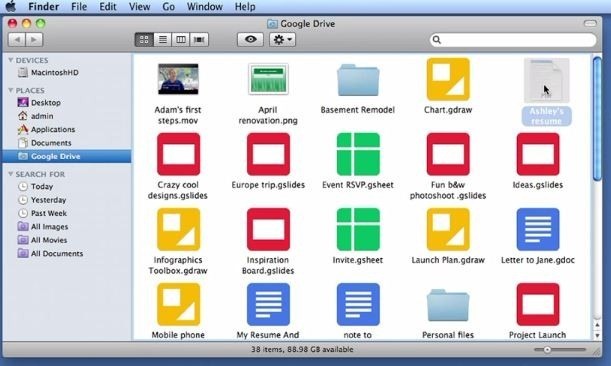
Task: Click the '38 items, 88.98 GB available' status text
Action: (x=302, y=349)
